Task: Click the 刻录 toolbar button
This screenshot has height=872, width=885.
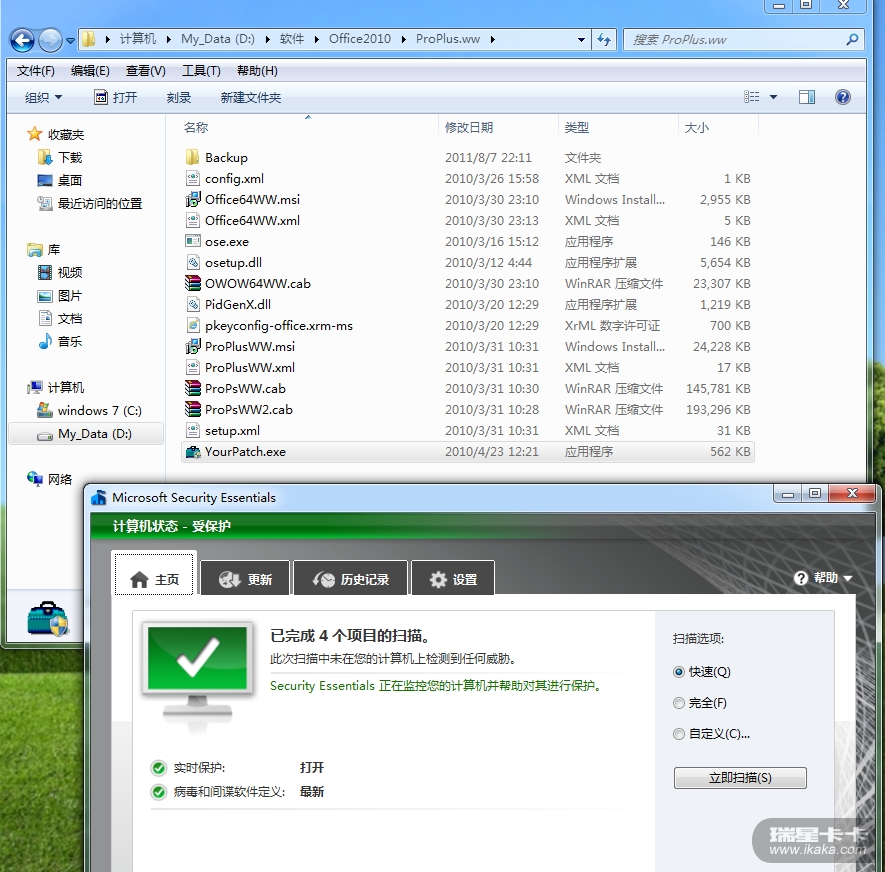Action: coord(178,98)
